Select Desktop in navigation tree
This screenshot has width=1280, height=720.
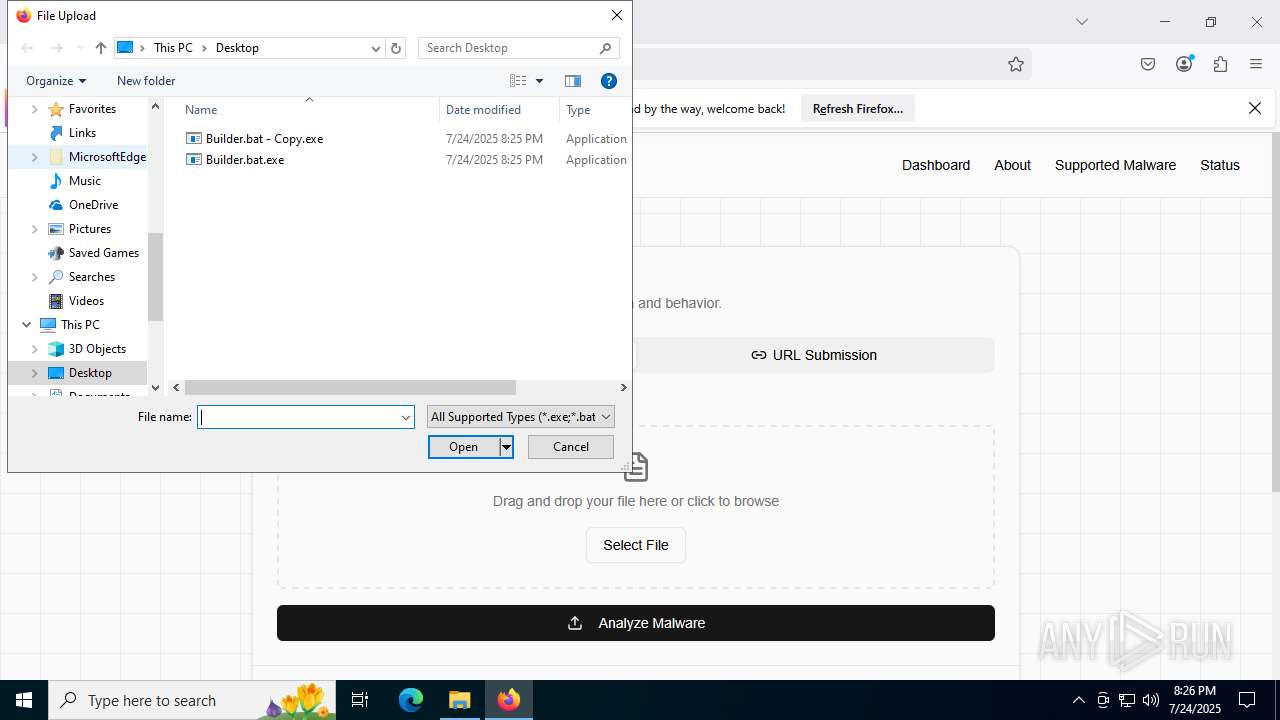click(x=90, y=373)
